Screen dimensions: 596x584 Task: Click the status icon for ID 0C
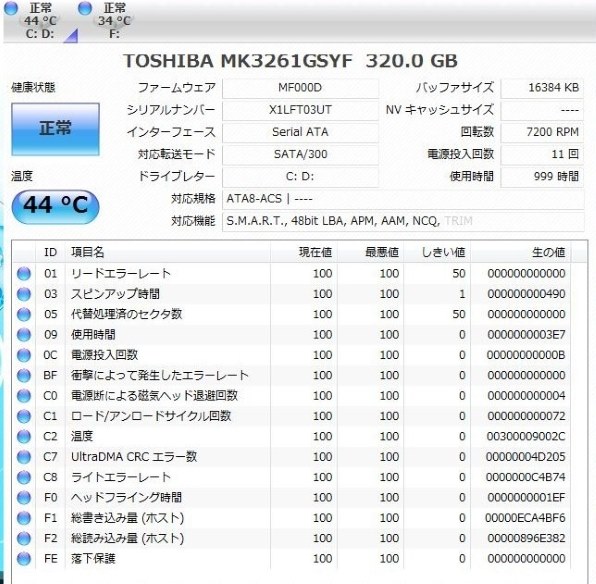pyautogui.click(x=24, y=355)
